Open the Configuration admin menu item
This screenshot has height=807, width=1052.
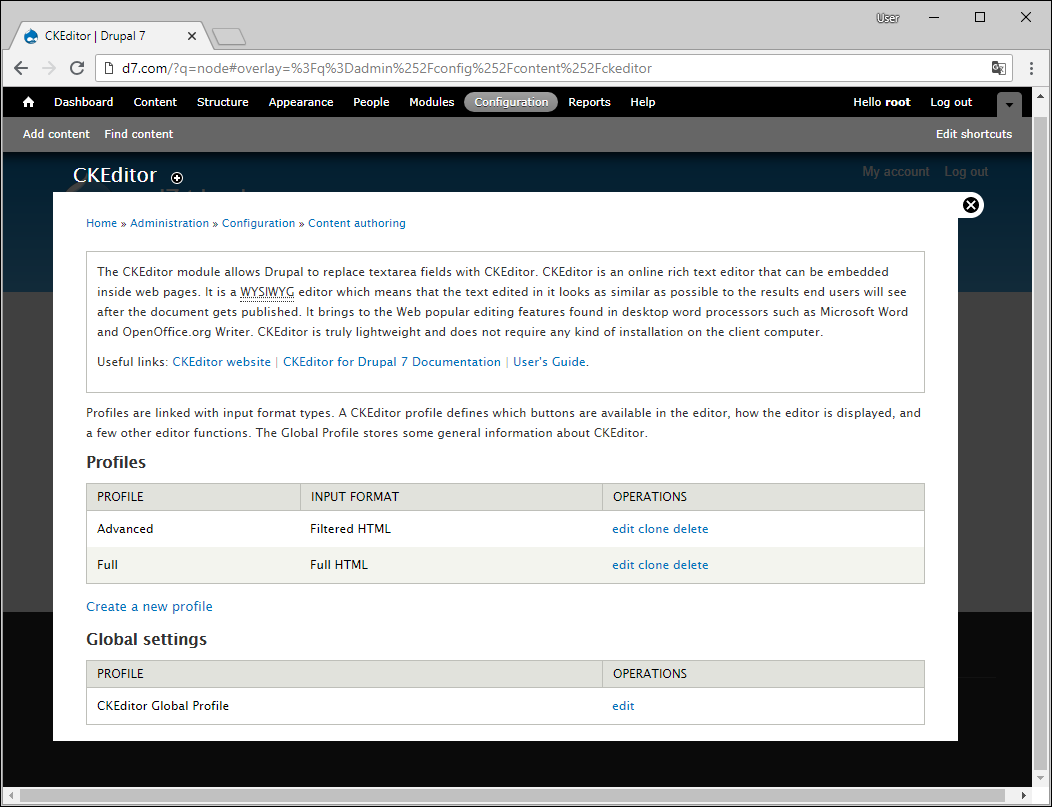click(x=511, y=102)
